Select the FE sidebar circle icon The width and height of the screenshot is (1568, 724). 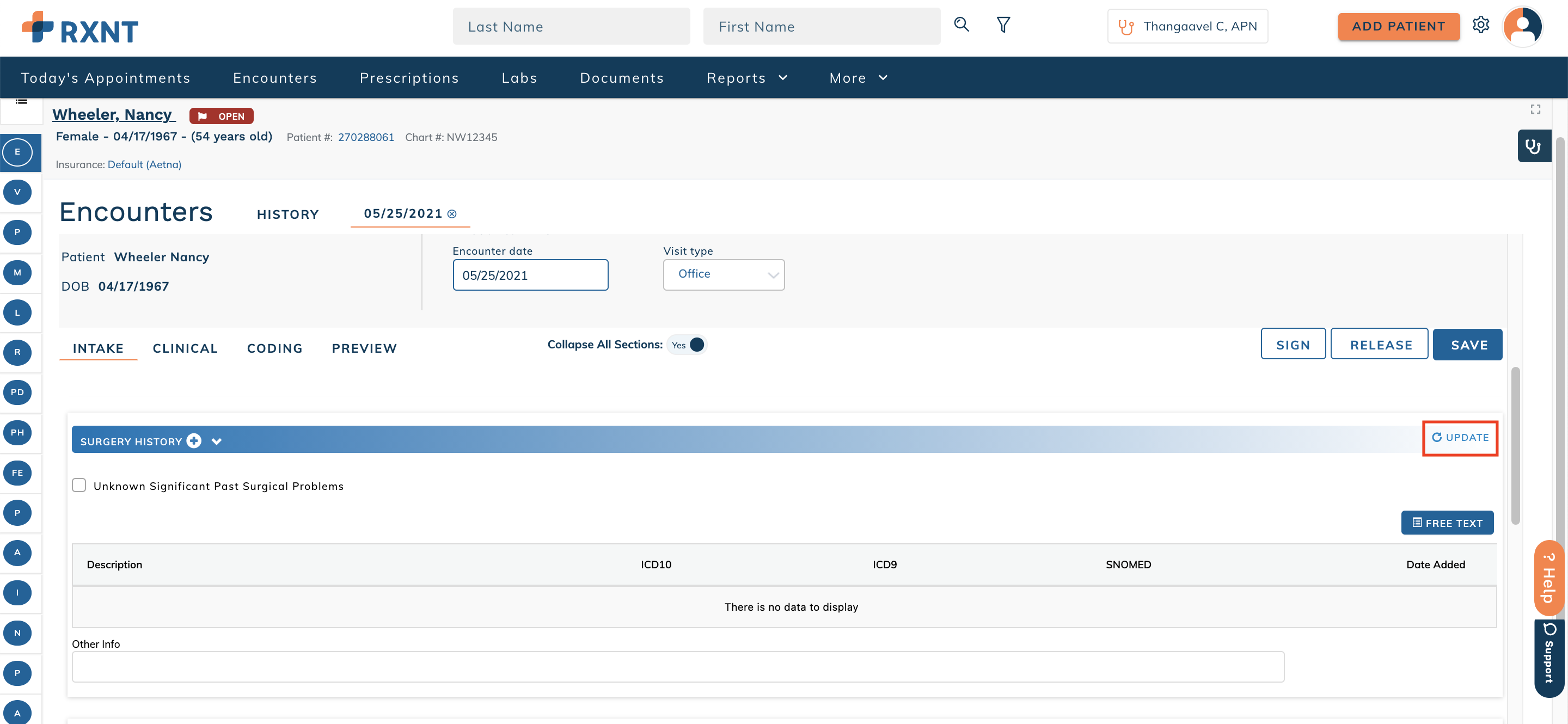pyautogui.click(x=17, y=473)
